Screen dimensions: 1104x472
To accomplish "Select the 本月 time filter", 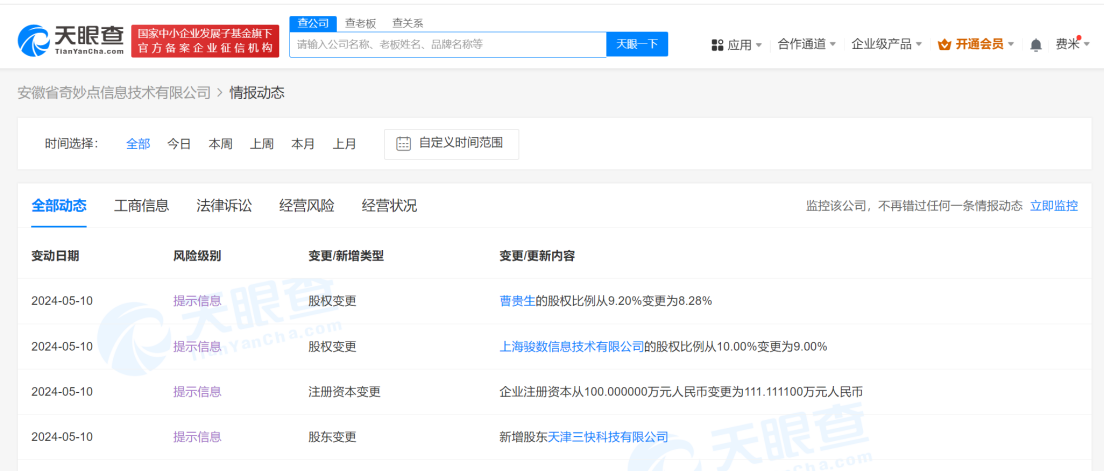I will 303,144.
